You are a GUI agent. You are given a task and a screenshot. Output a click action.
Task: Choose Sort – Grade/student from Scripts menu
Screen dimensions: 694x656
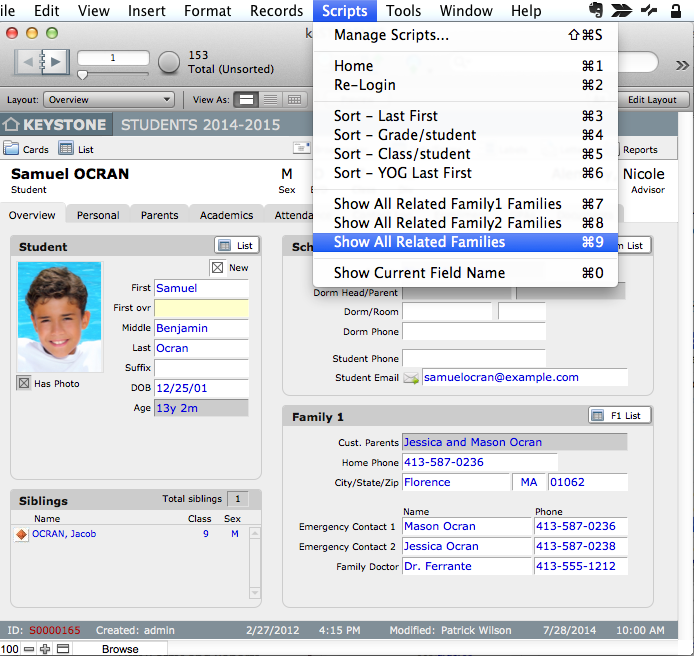[x=404, y=135]
